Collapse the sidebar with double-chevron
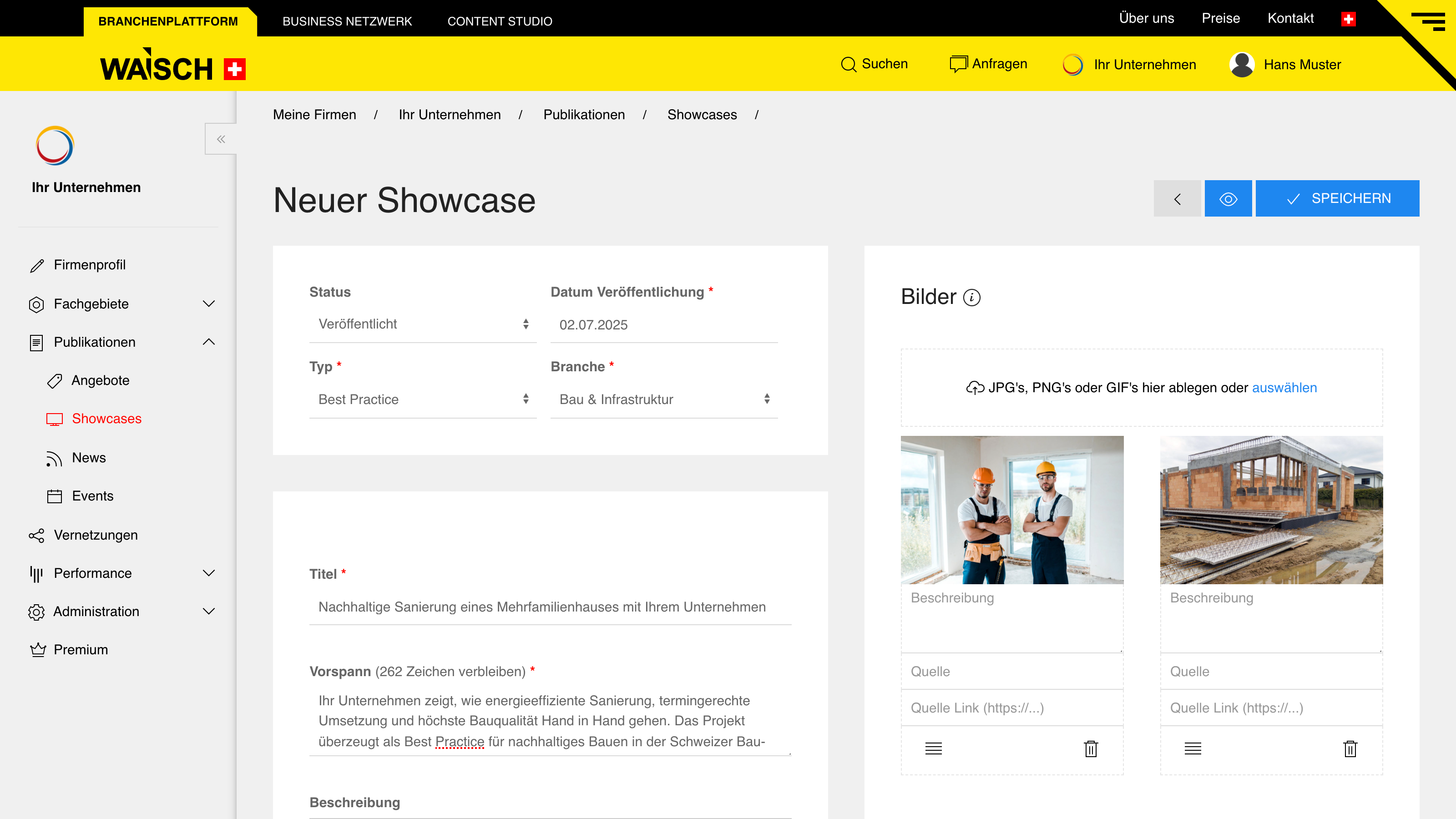This screenshot has height=819, width=1456. pos(221,139)
